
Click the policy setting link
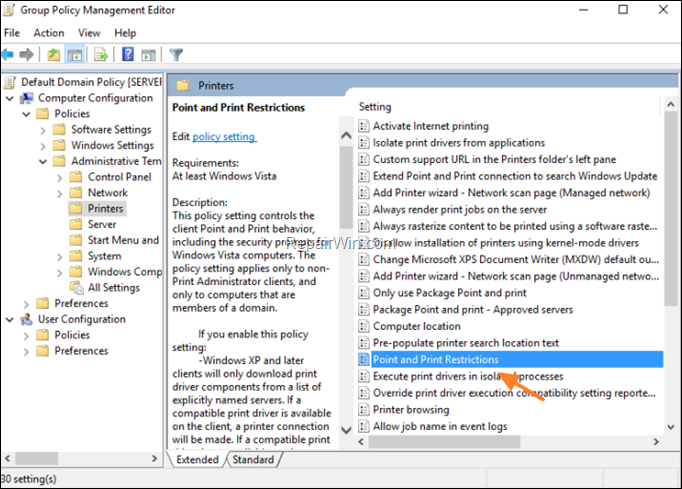[x=224, y=137]
